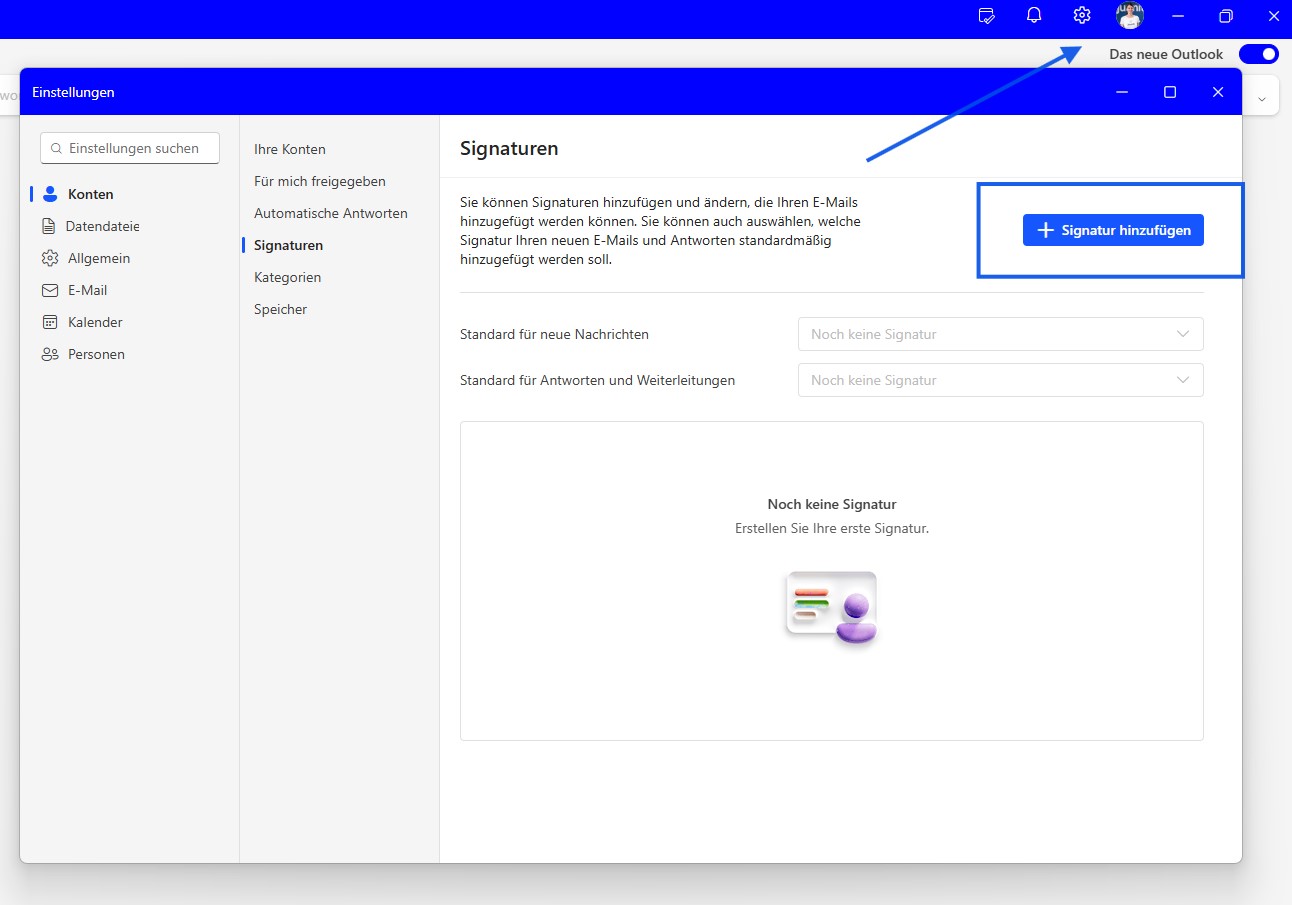Select Datendateie in the settings sidebar
This screenshot has width=1292, height=905.
point(102,226)
